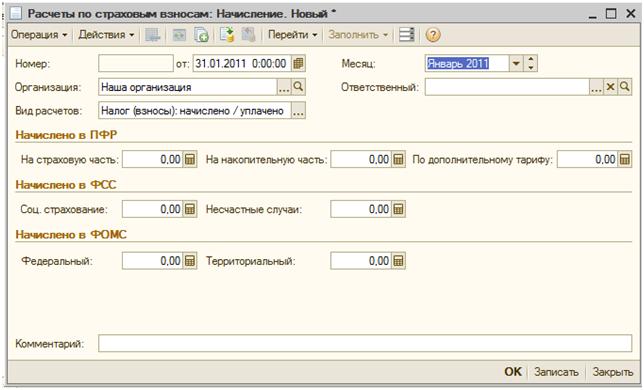Click the help question mark icon
The image size is (644, 390).
click(x=433, y=35)
